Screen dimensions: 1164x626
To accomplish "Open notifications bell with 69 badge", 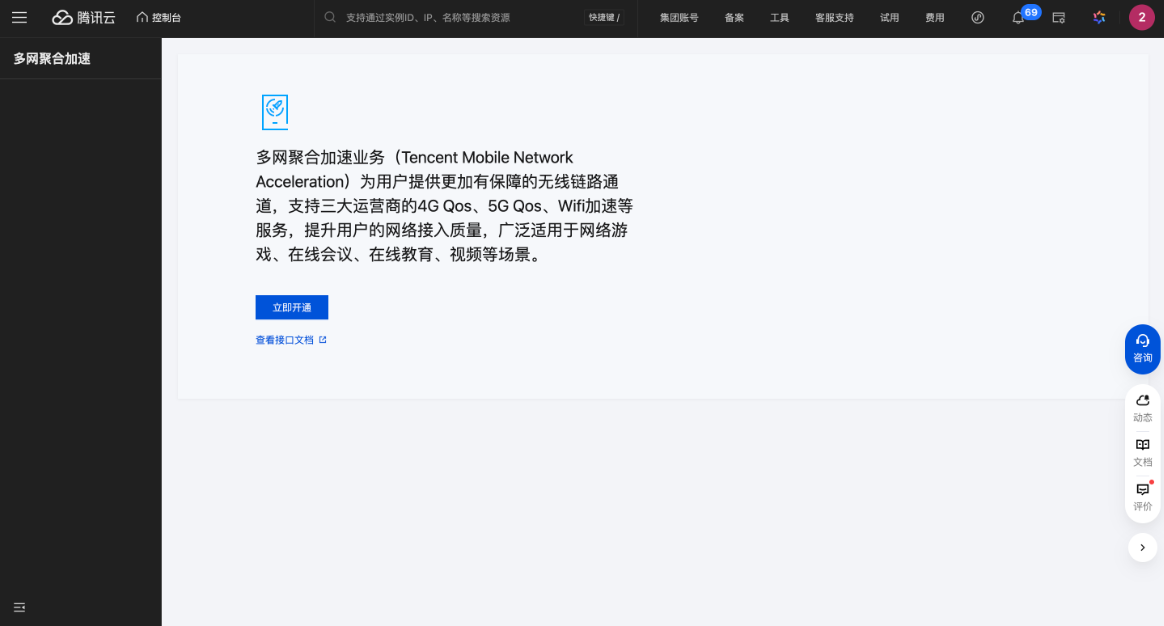I will pos(1018,17).
